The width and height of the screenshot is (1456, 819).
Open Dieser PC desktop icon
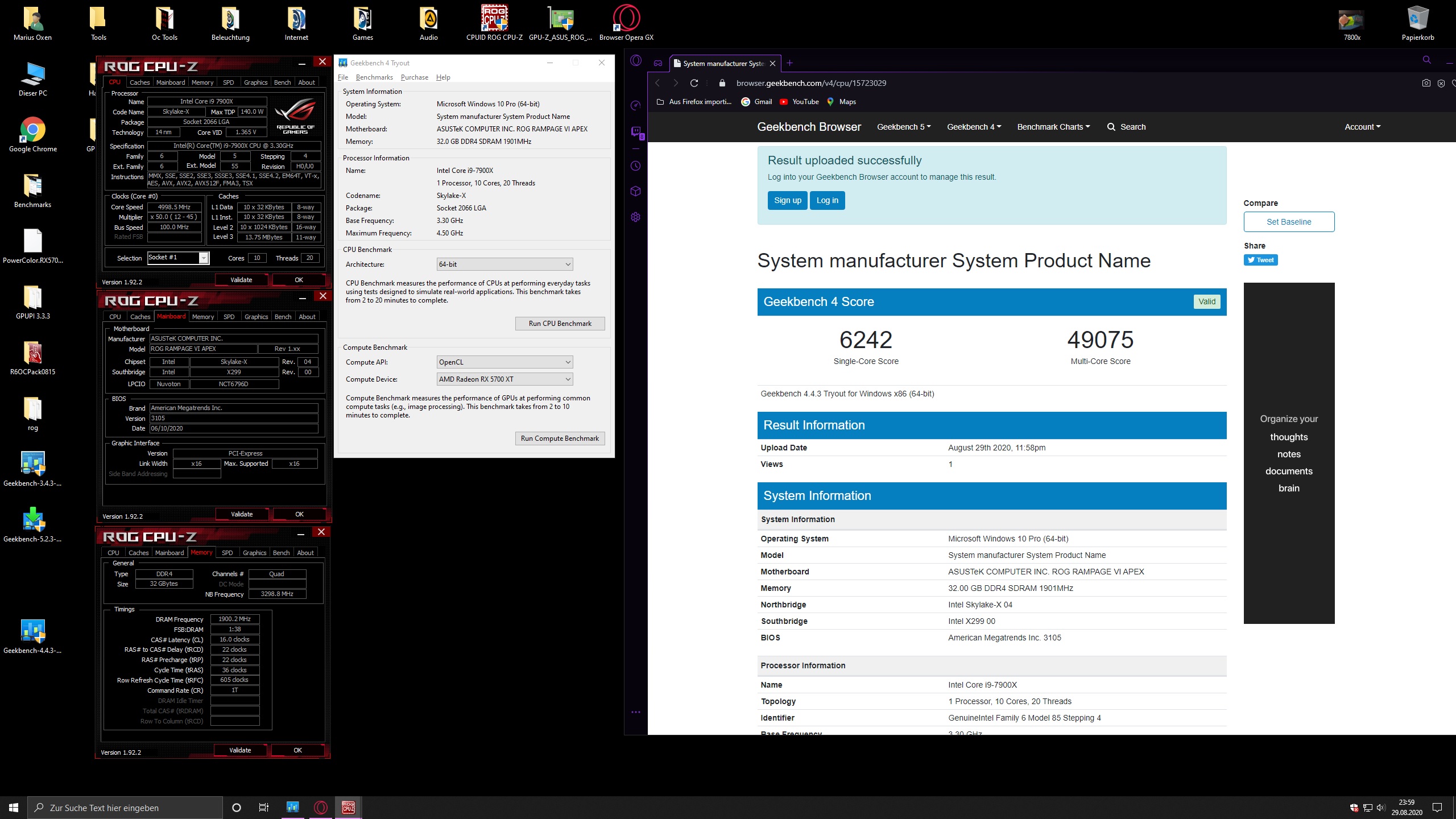point(32,80)
